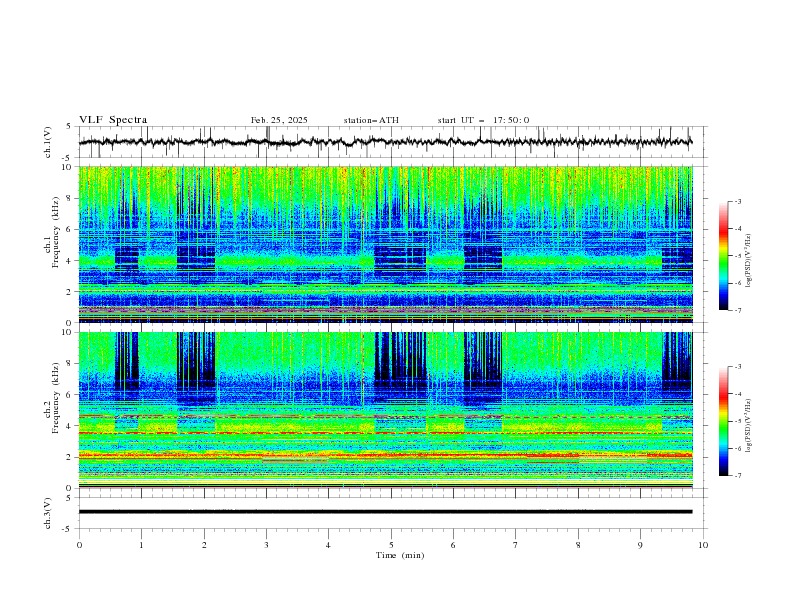Select the ch.1 spectrogram color bar
792x612 pixels.
pyautogui.click(x=724, y=256)
